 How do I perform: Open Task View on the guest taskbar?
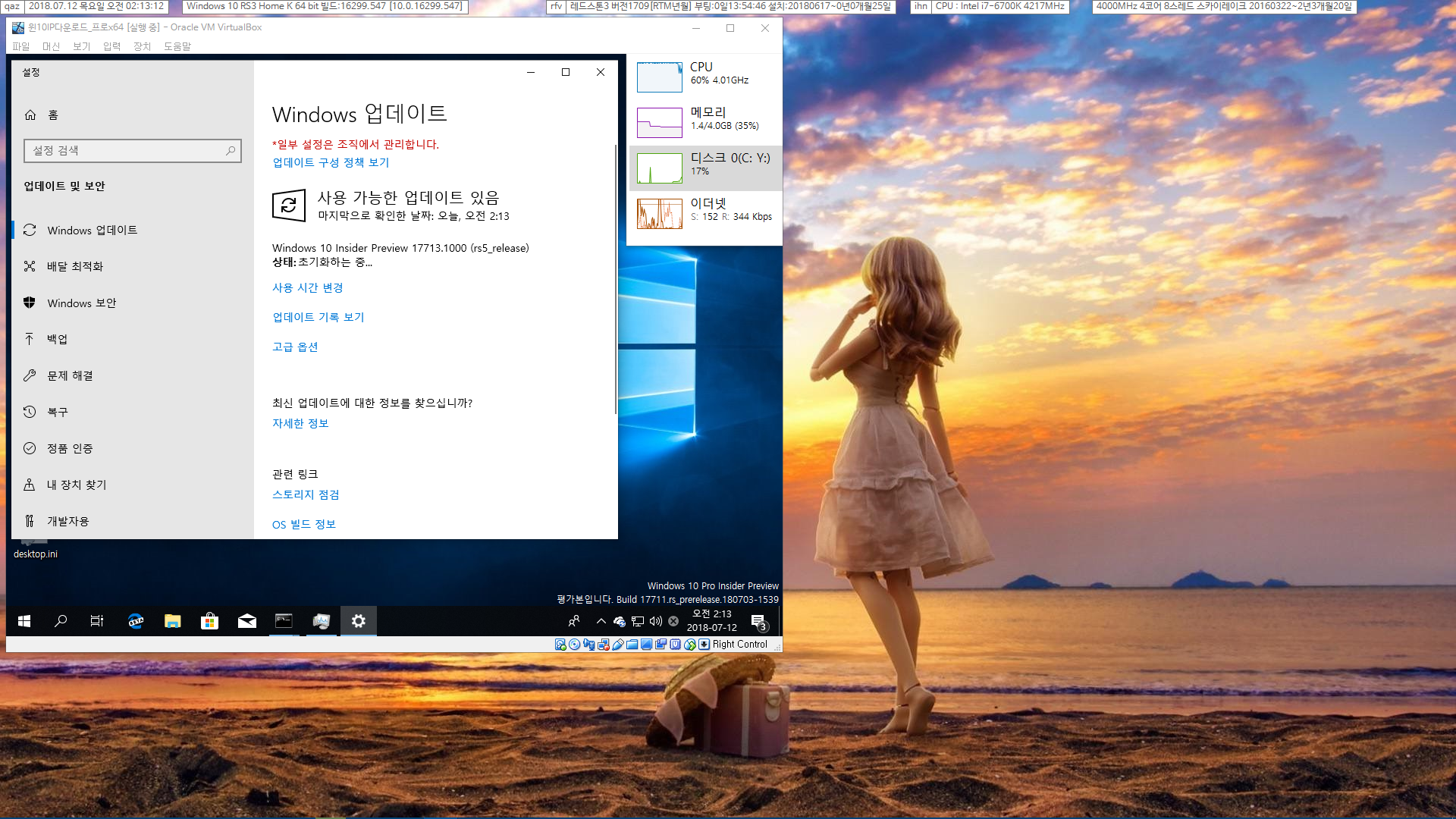97,621
